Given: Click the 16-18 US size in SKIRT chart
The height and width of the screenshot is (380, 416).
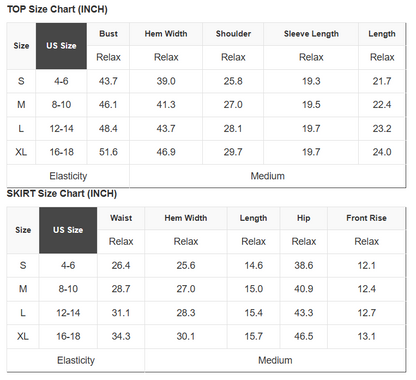Looking at the screenshot, I should [x=68, y=337].
